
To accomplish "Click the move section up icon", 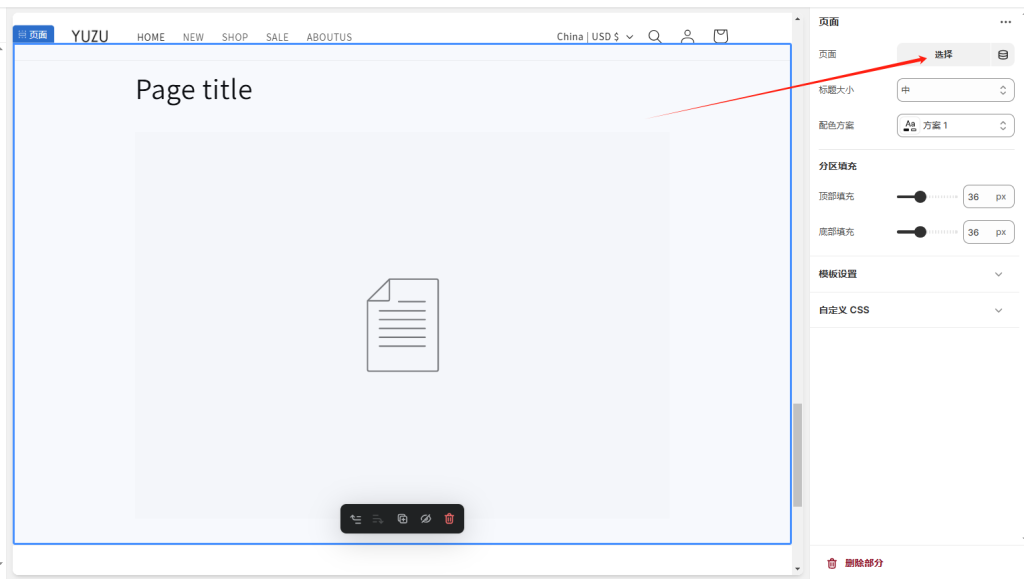I will pos(356,519).
